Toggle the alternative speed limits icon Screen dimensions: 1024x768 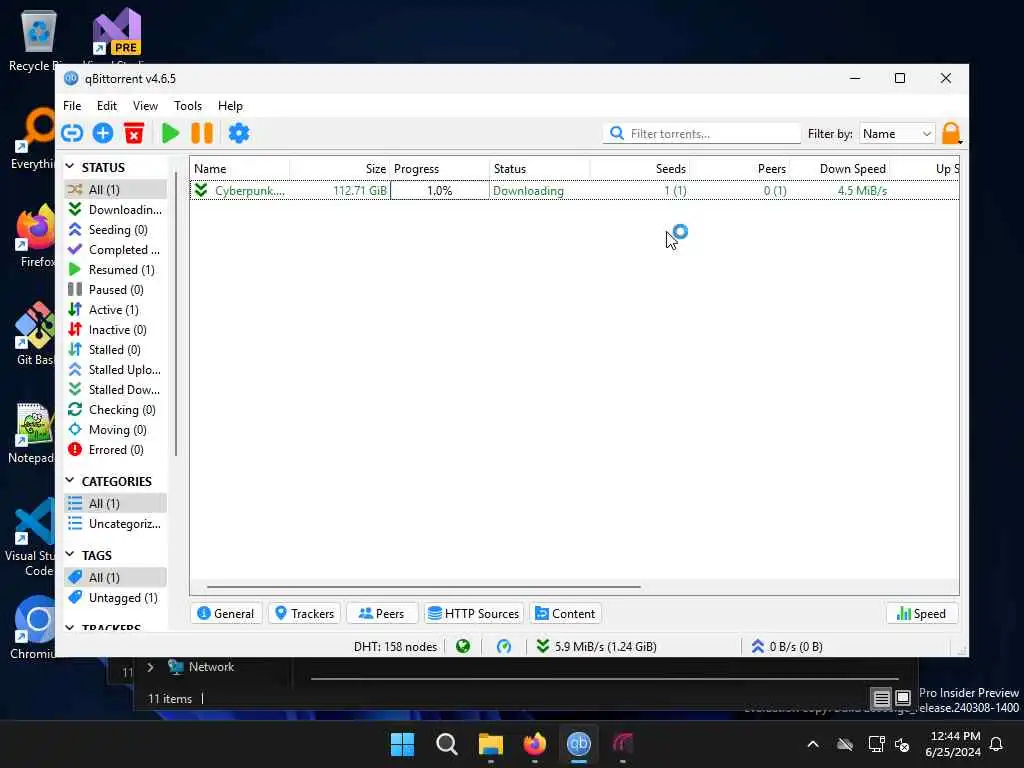[x=504, y=647]
